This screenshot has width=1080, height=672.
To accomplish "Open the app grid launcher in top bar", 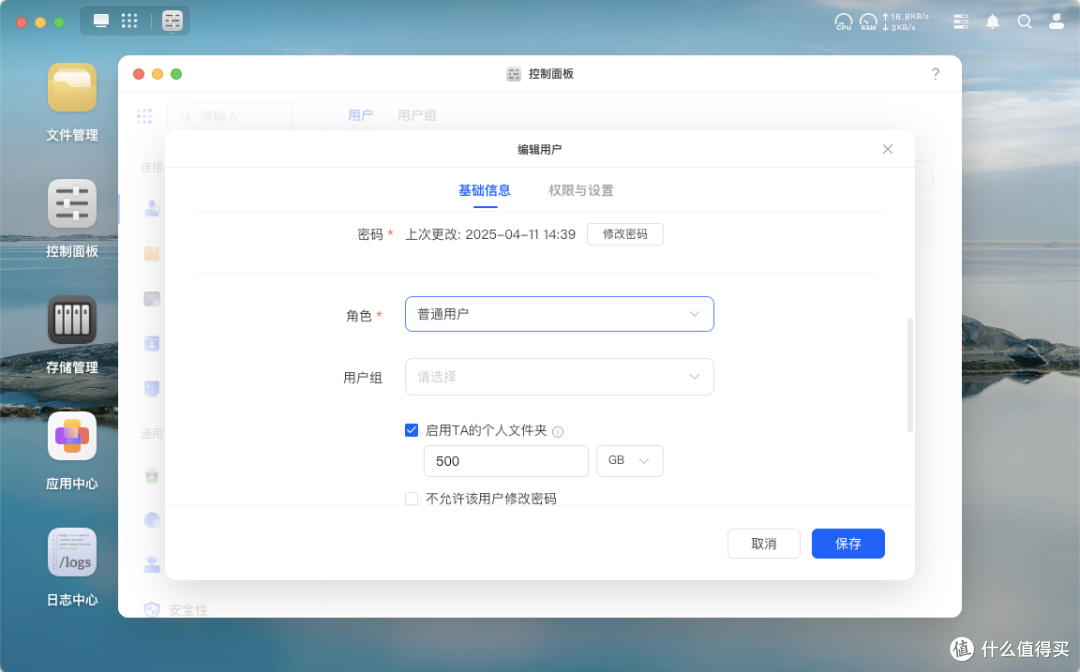I will pyautogui.click(x=129, y=21).
